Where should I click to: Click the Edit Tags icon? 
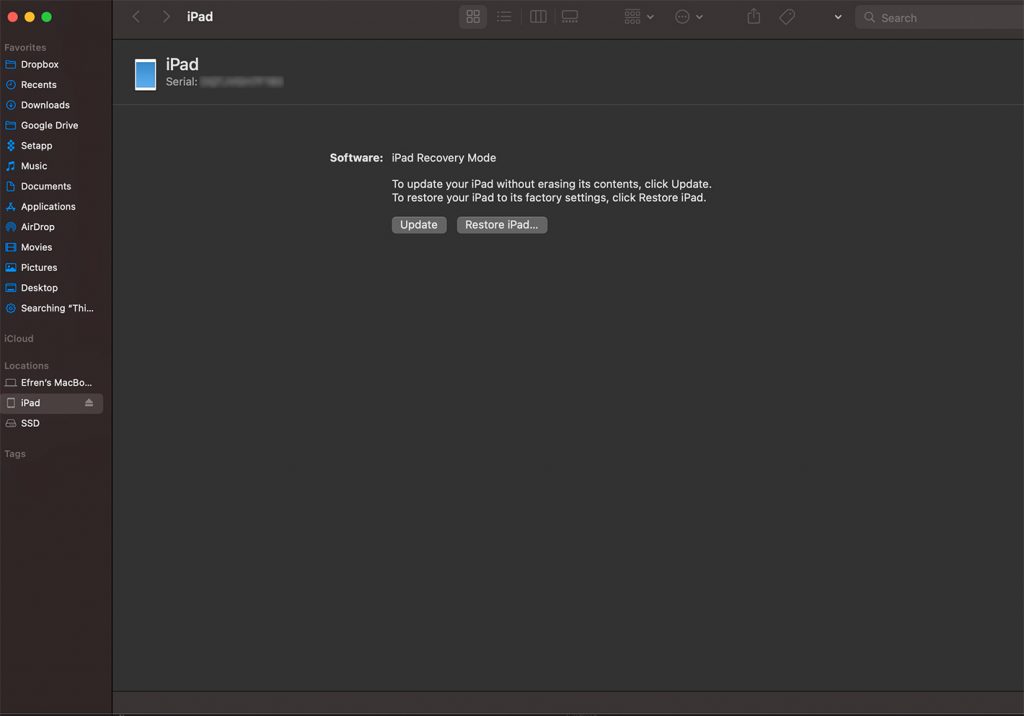787,17
